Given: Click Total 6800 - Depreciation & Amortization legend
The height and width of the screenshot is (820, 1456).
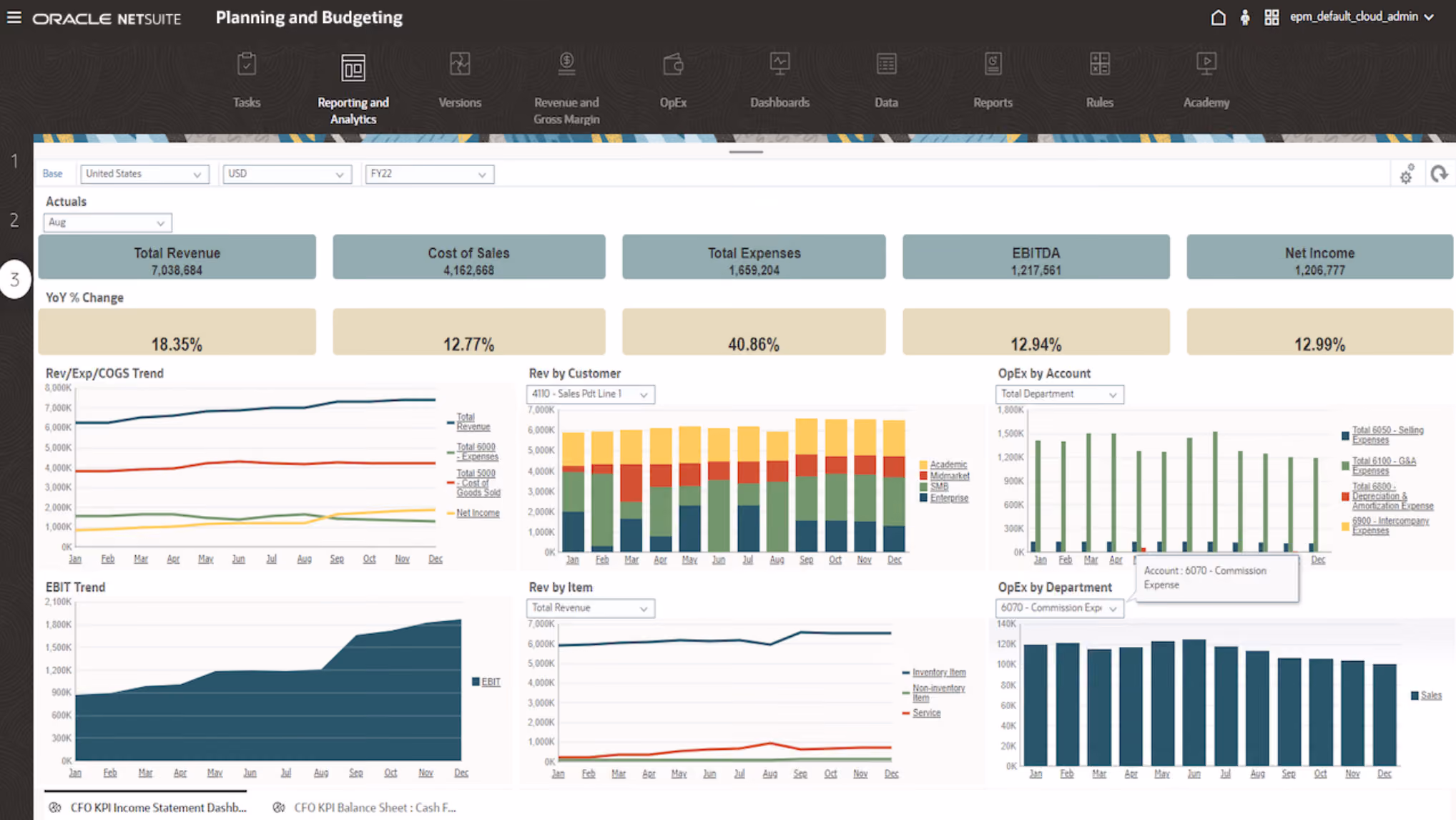Looking at the screenshot, I should click(x=1392, y=496).
